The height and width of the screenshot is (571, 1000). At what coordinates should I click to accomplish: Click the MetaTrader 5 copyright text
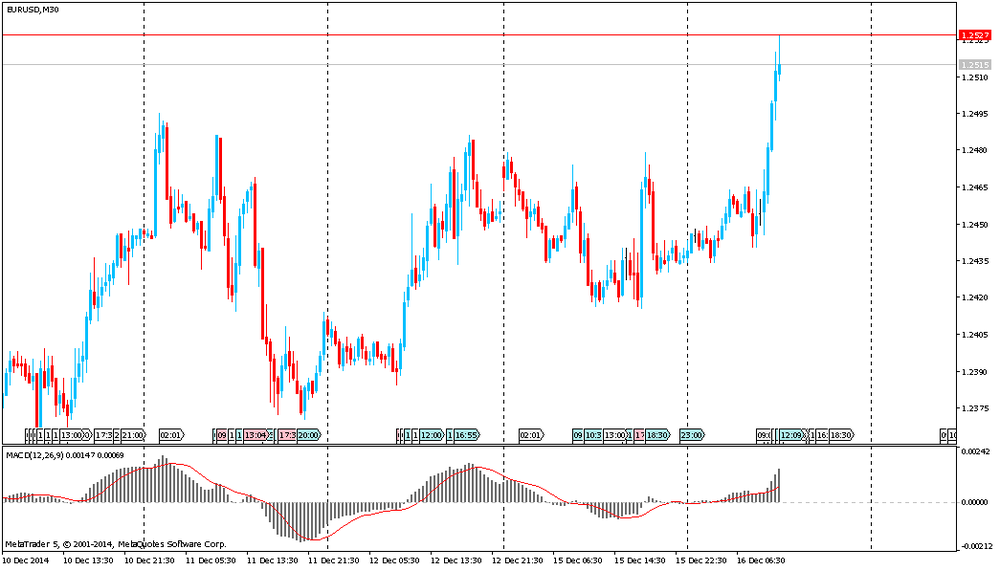(x=115, y=544)
